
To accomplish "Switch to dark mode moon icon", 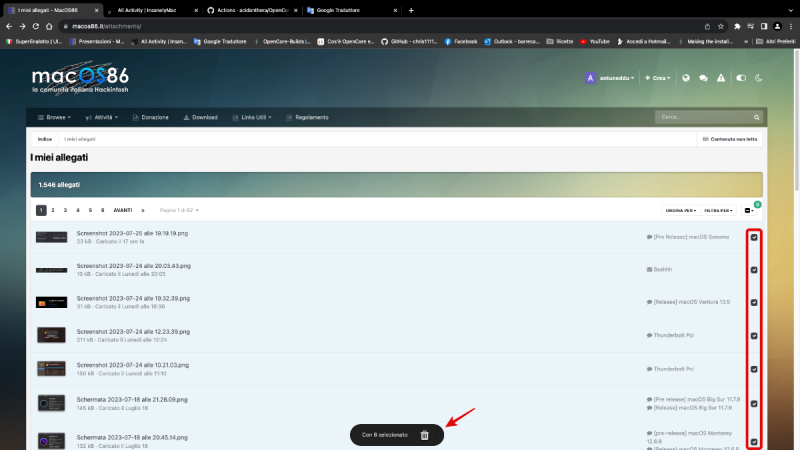I will (758, 78).
